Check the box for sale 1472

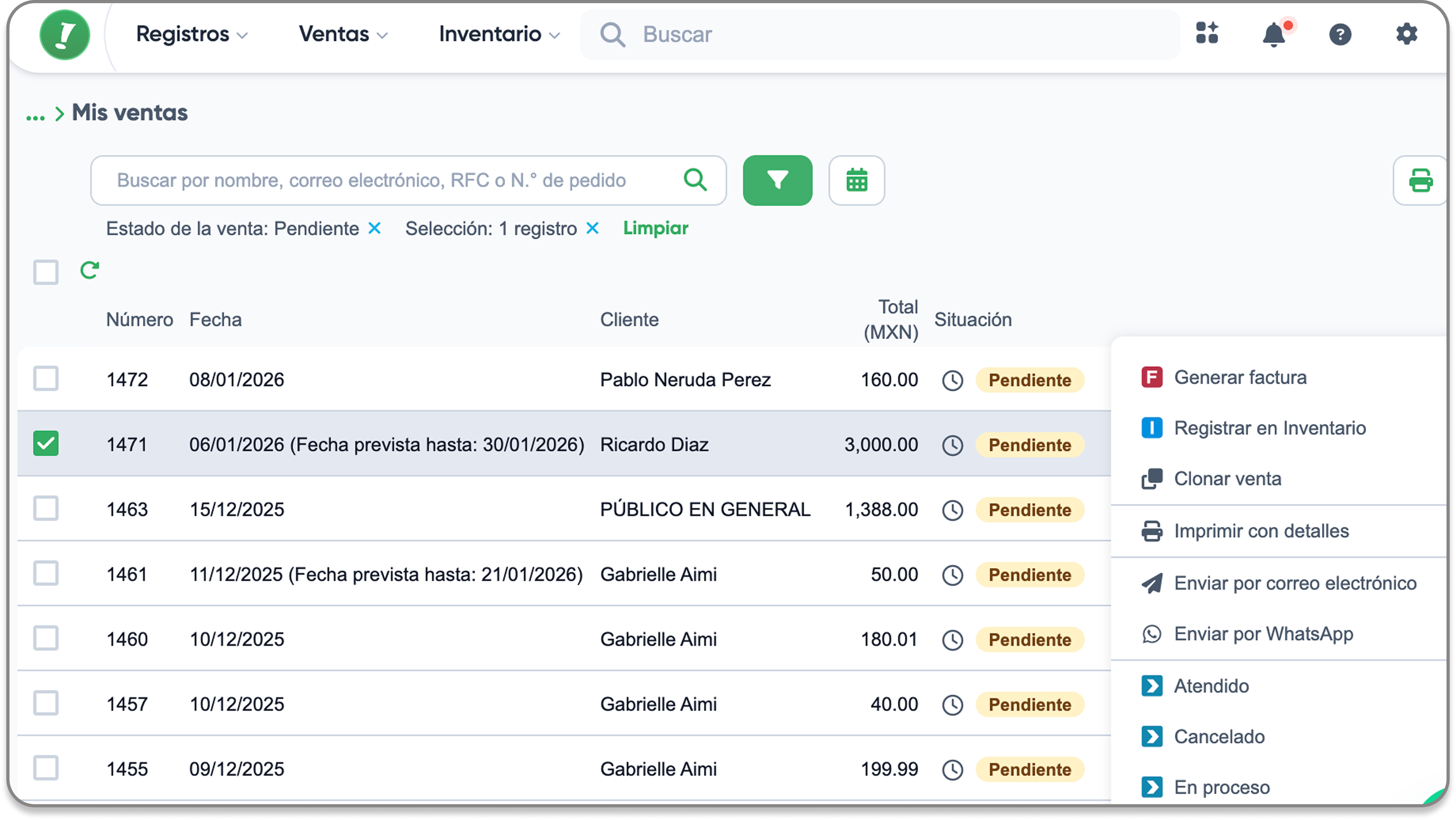[46, 379]
